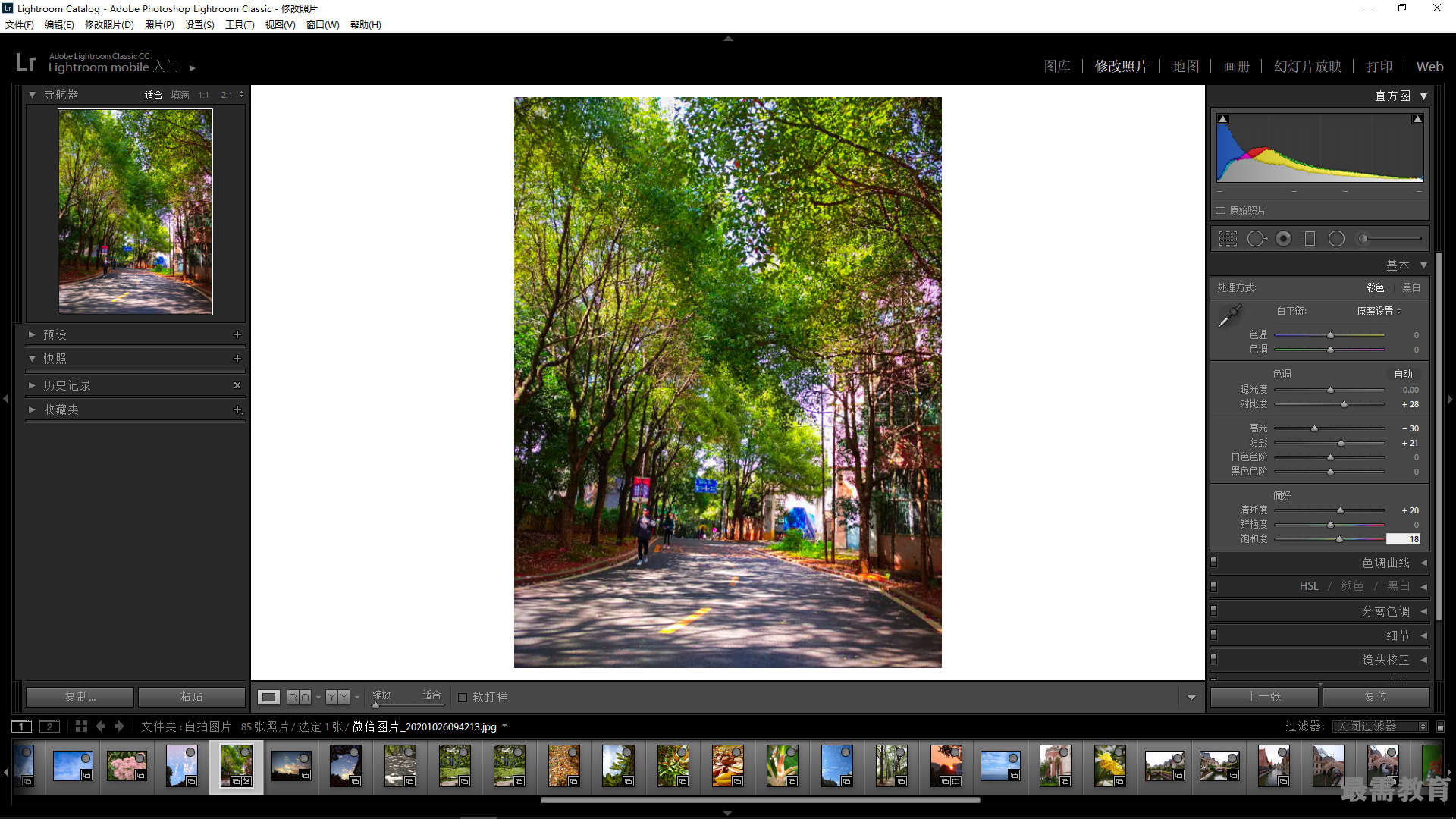Toggle shadow clipping indicator in histogram
Viewport: 1456px width, 819px height.
coord(1222,119)
